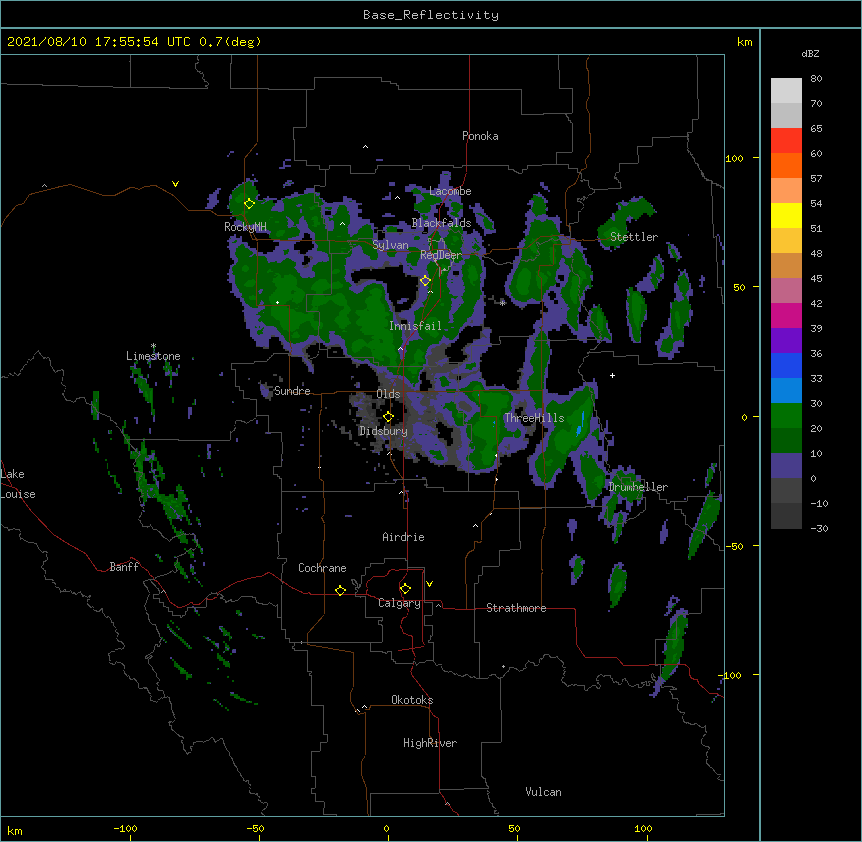Image resolution: width=862 pixels, height=842 pixels.
Task: Click the Vulcan town label
Action: click(543, 792)
